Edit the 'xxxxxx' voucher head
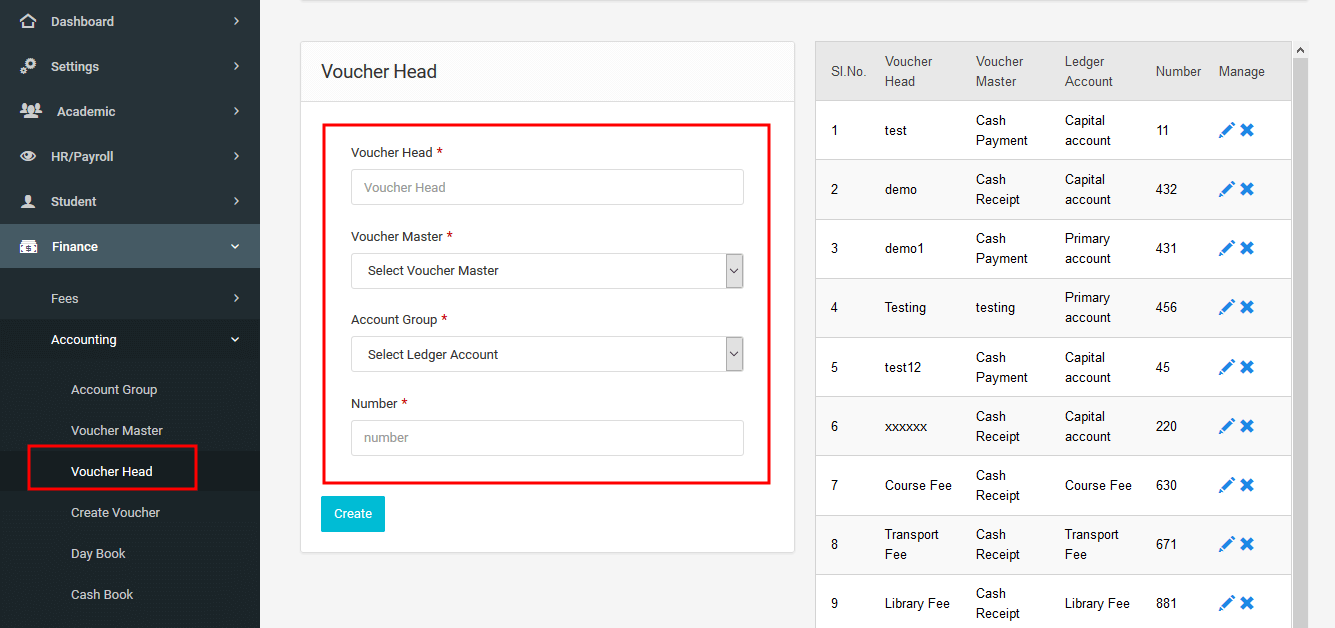The height and width of the screenshot is (628, 1335). pyautogui.click(x=1227, y=426)
